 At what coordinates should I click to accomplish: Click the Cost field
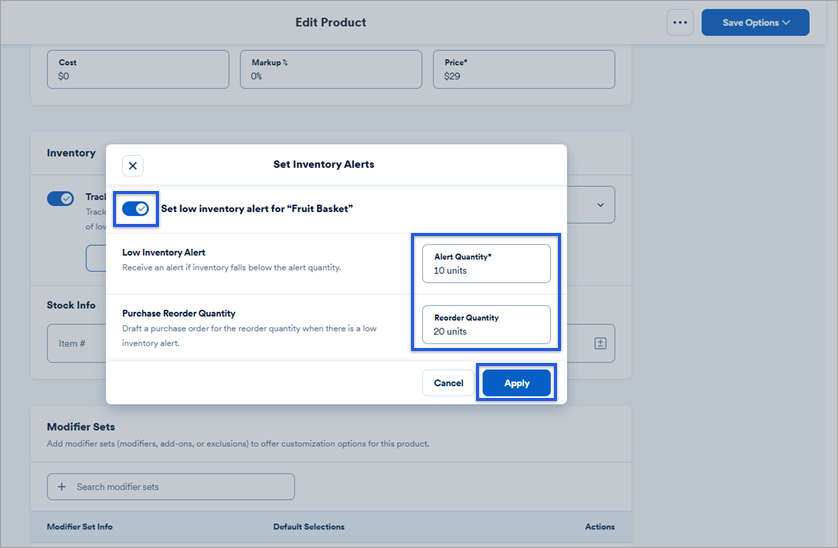[x=138, y=70]
